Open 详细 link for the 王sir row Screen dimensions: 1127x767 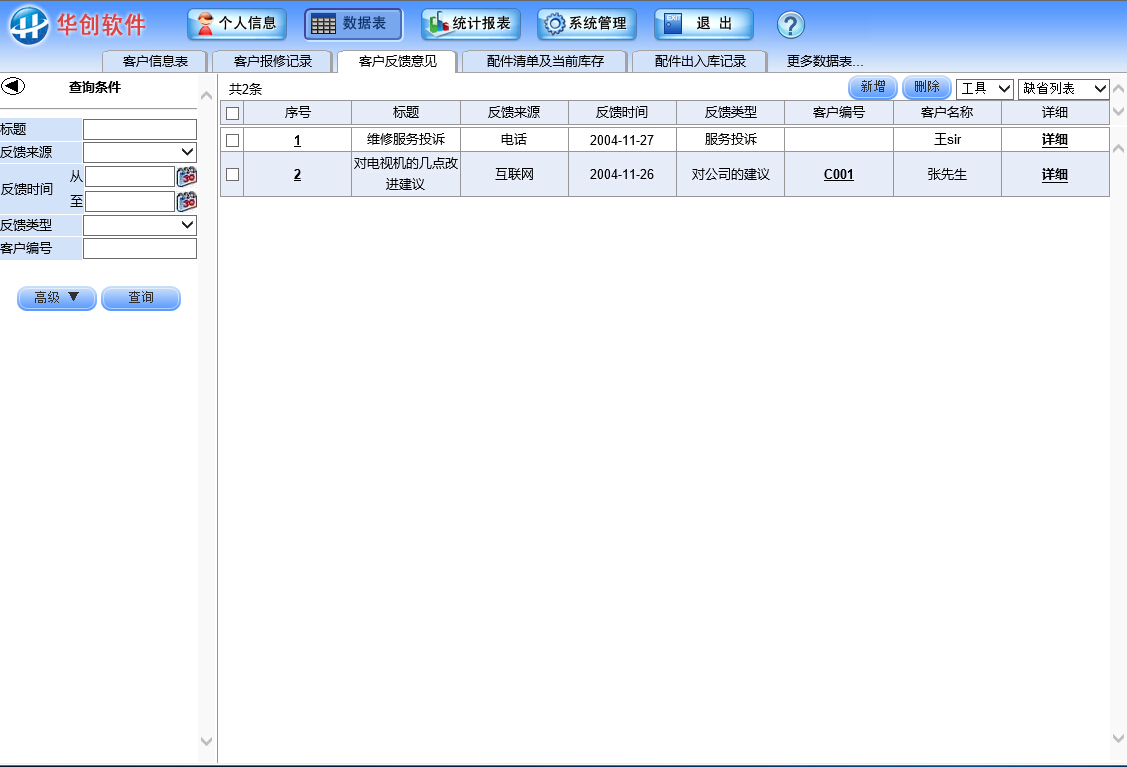pyautogui.click(x=1054, y=139)
